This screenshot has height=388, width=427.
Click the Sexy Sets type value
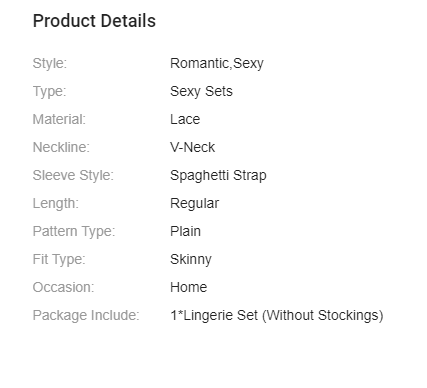click(201, 91)
